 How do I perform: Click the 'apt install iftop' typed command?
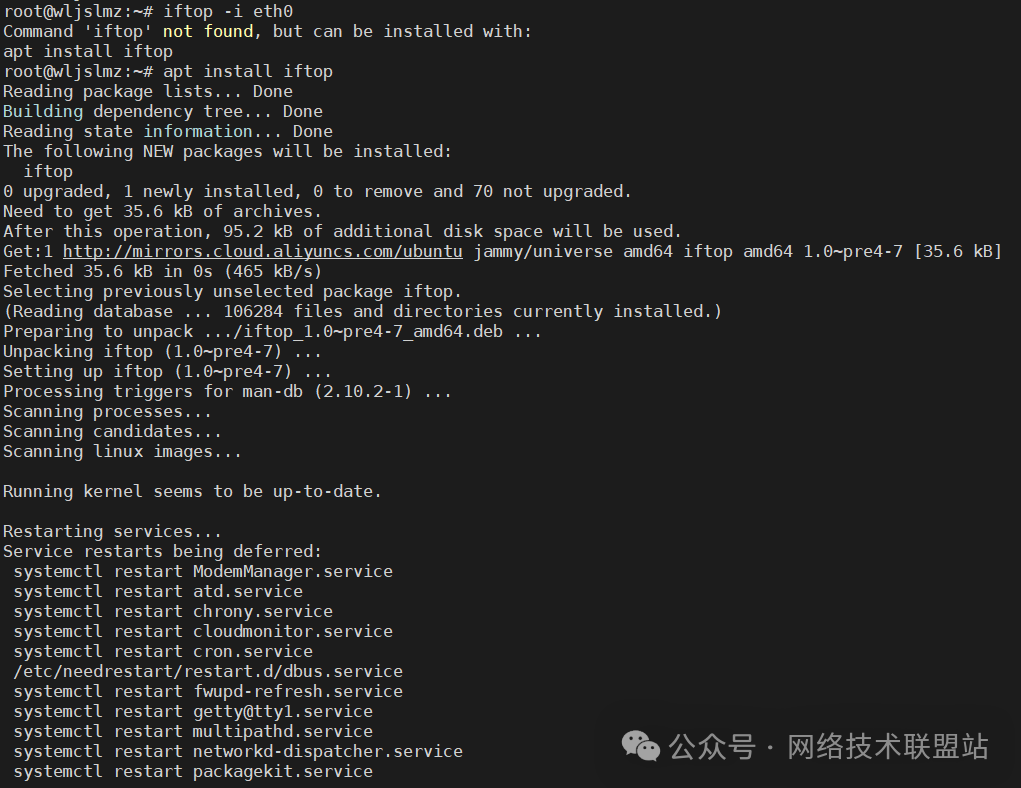pyautogui.click(x=247, y=71)
